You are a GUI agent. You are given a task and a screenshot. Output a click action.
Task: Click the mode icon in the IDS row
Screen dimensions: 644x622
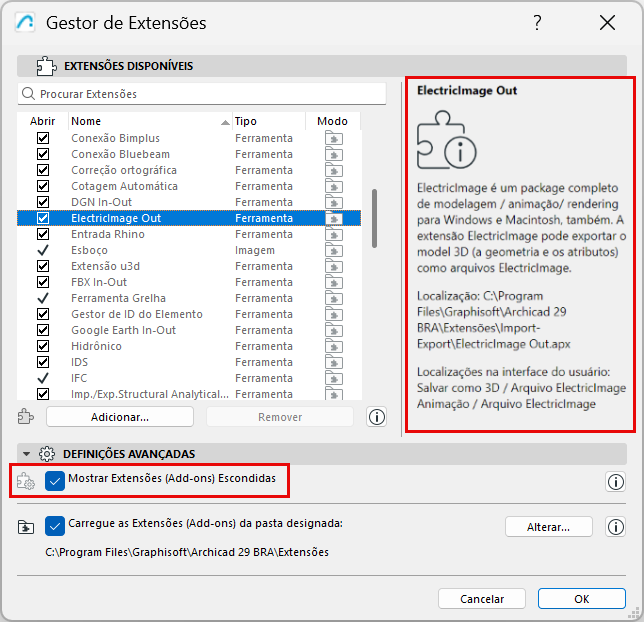[334, 363]
